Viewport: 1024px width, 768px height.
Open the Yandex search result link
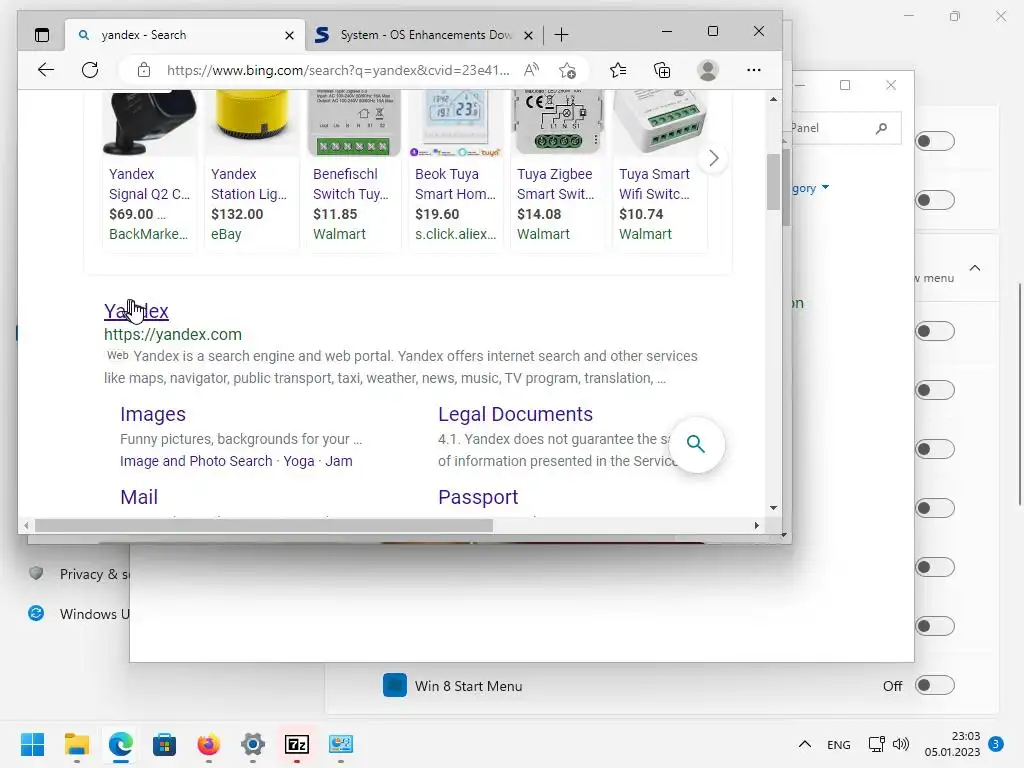[x=136, y=311]
